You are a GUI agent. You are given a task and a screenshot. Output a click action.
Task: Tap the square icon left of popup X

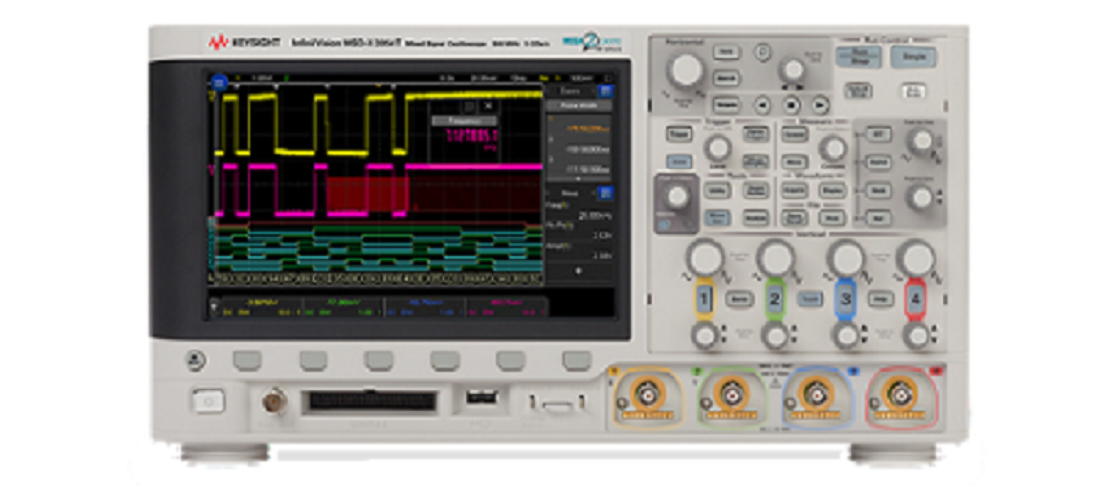click(x=469, y=106)
